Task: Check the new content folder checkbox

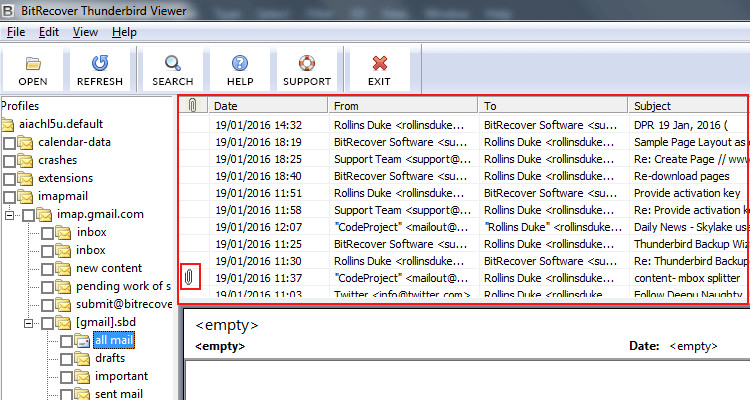Action: point(47,269)
